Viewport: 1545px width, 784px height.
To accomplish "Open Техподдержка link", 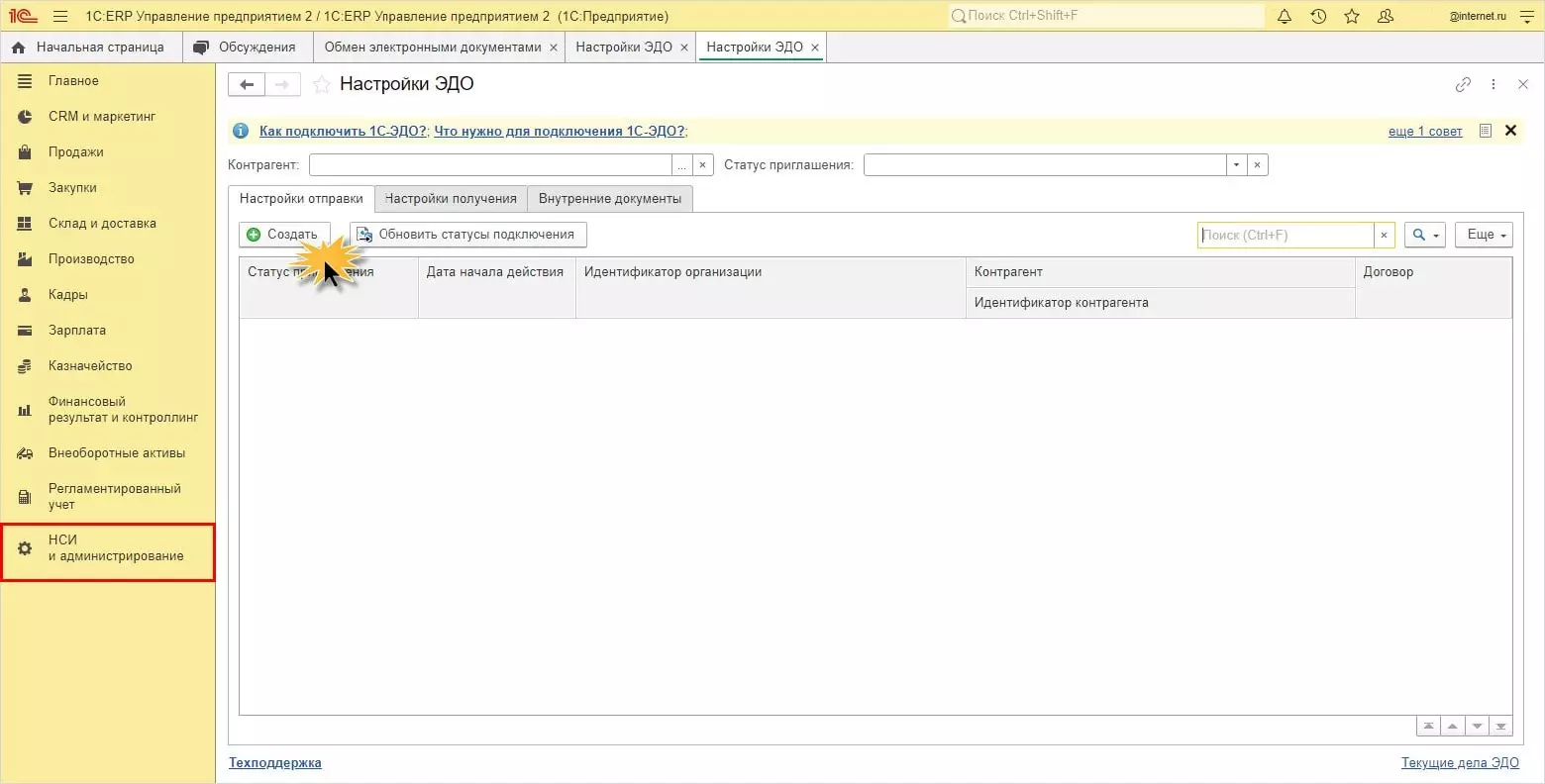I will [275, 762].
